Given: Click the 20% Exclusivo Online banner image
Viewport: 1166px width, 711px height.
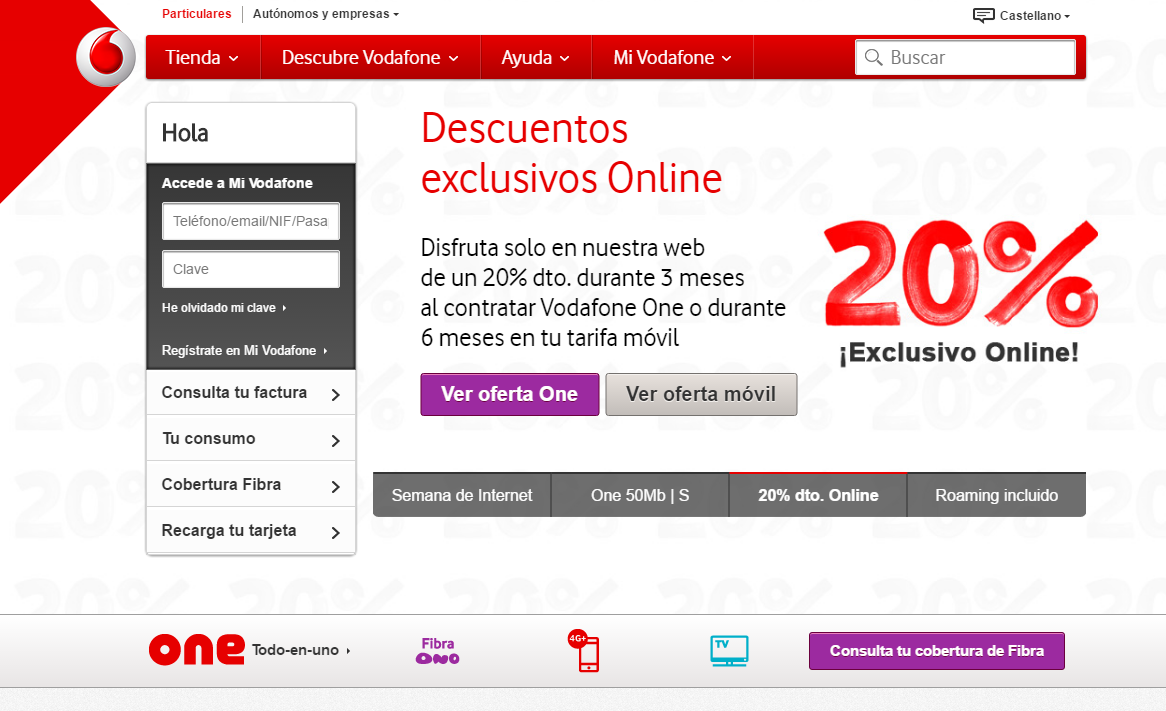Looking at the screenshot, I should coord(960,293).
